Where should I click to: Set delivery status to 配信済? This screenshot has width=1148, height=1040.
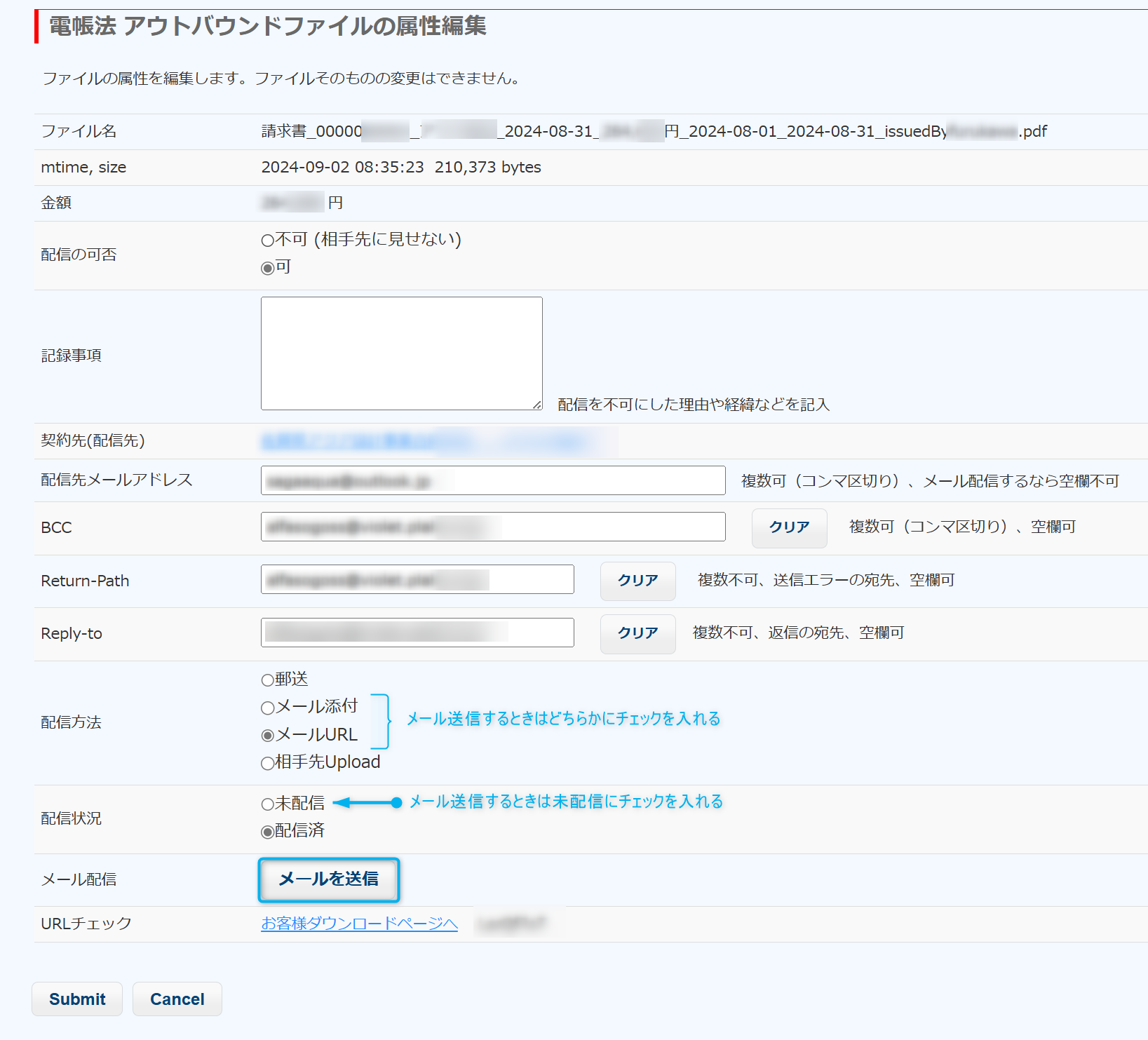[x=267, y=832]
